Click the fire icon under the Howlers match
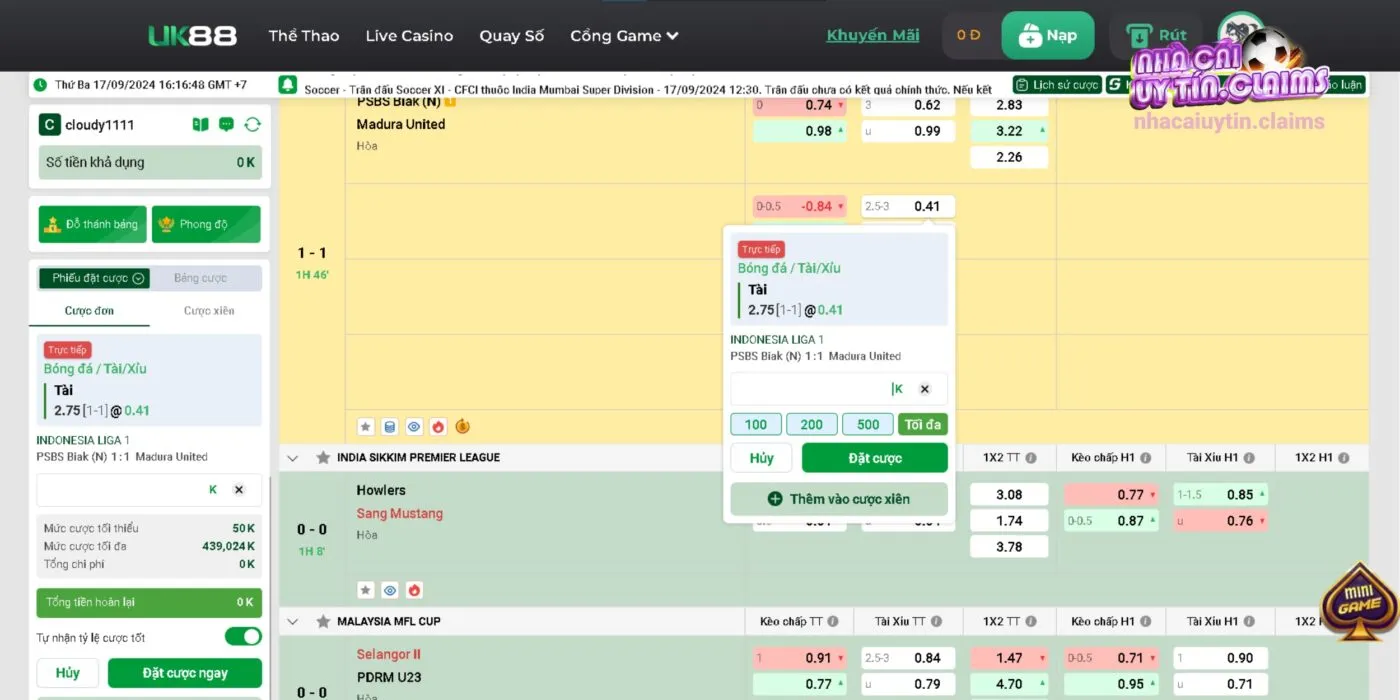This screenshot has width=1400, height=700. click(x=414, y=590)
